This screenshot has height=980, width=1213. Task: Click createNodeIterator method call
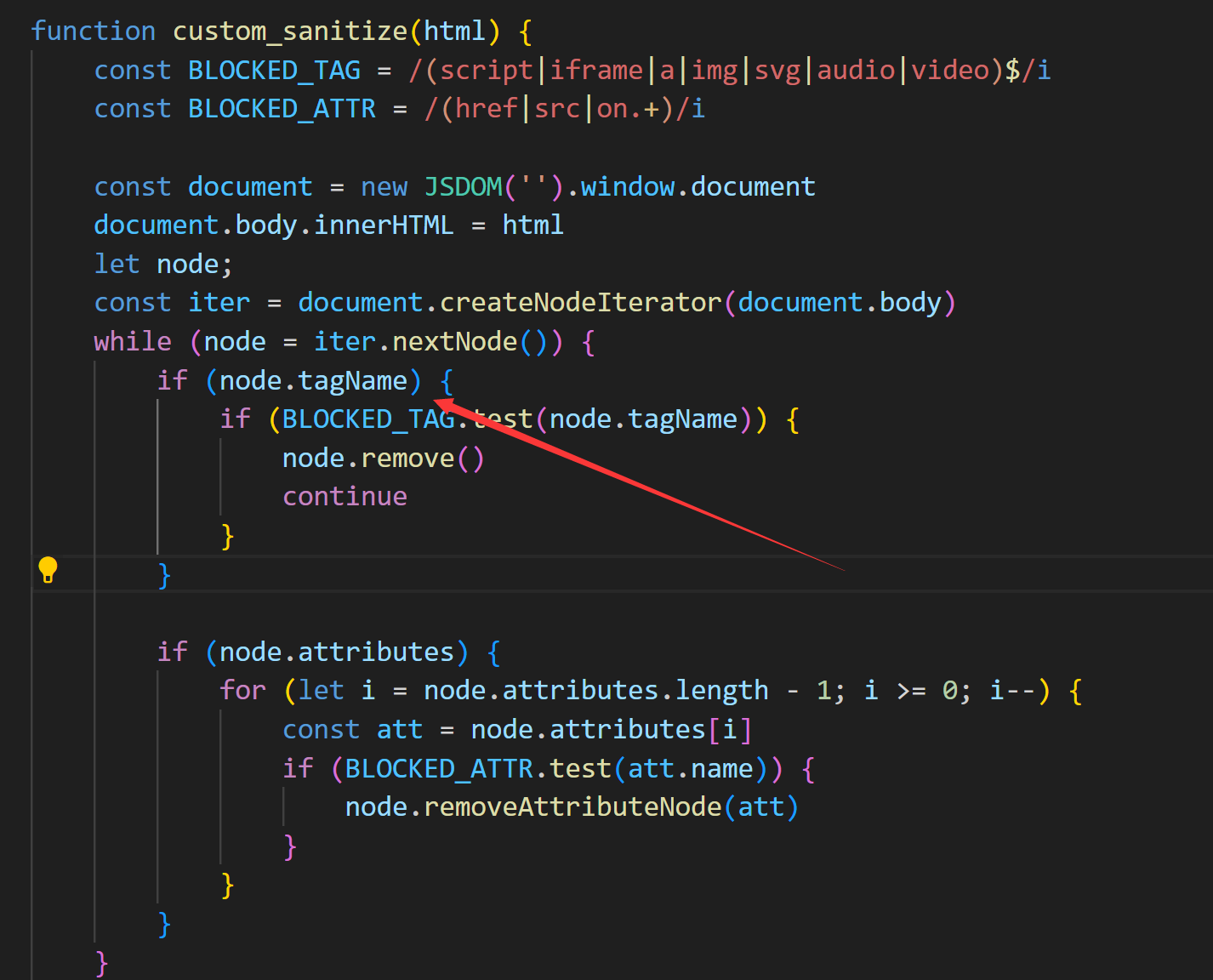581,303
